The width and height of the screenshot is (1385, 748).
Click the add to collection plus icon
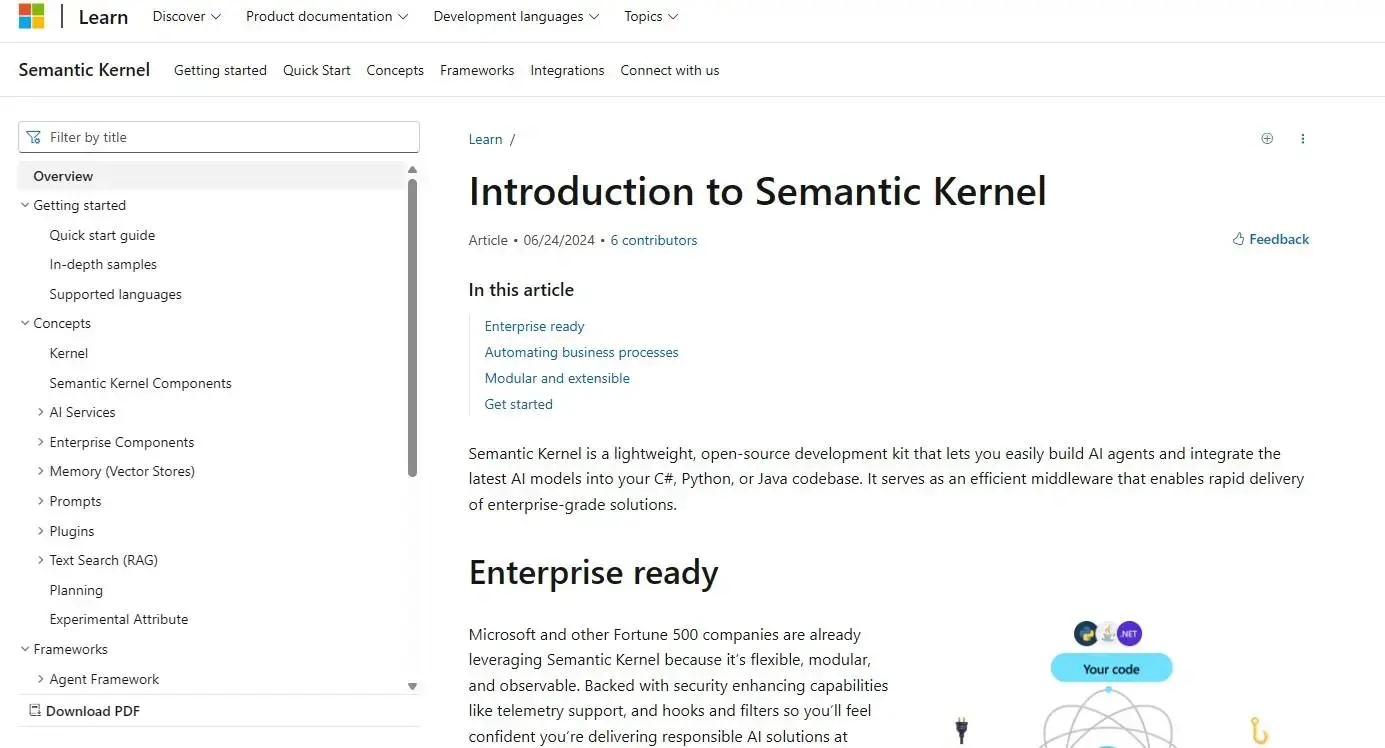point(1267,139)
